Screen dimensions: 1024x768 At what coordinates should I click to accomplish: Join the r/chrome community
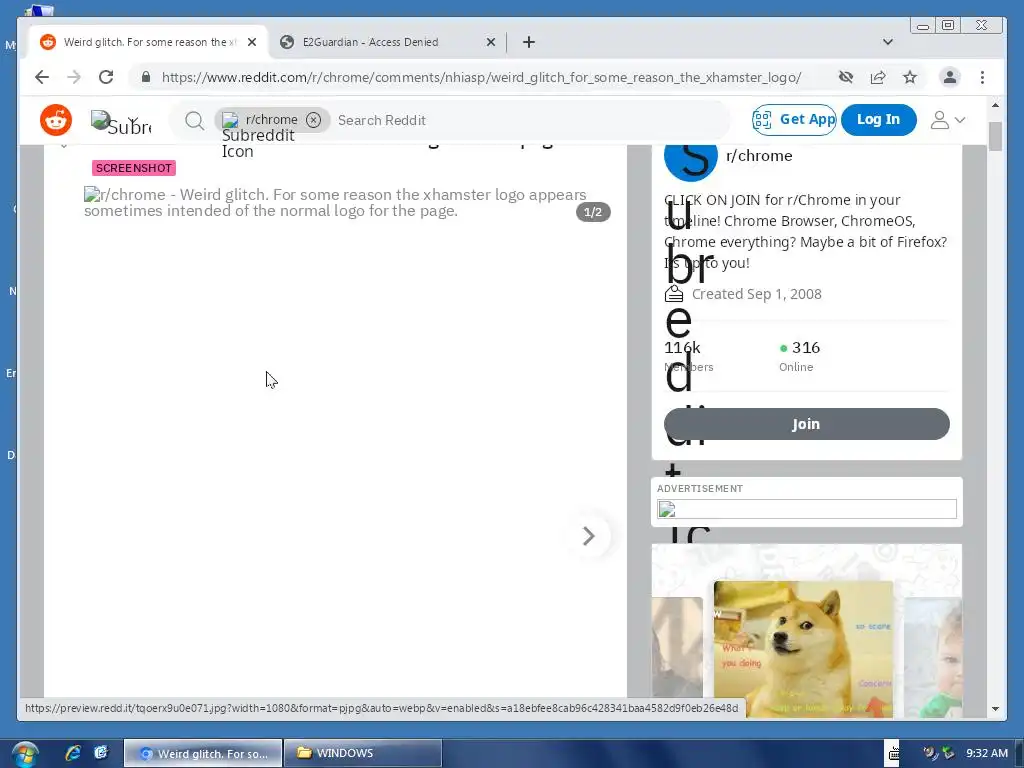[807, 424]
